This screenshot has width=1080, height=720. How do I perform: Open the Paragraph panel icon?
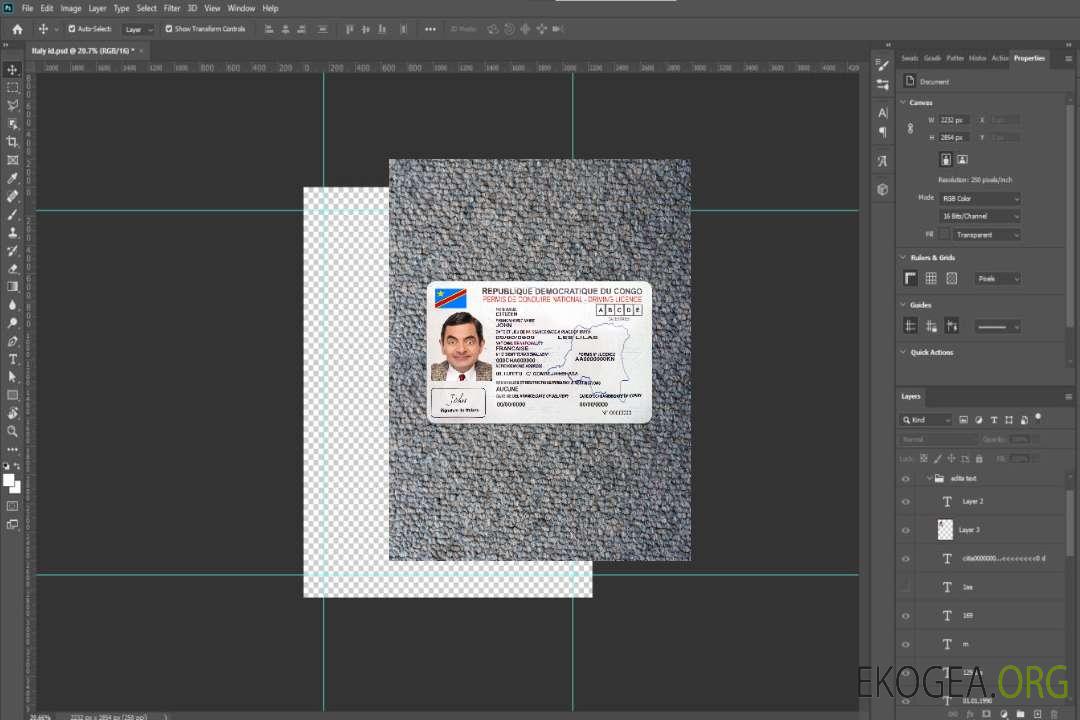pos(883,132)
